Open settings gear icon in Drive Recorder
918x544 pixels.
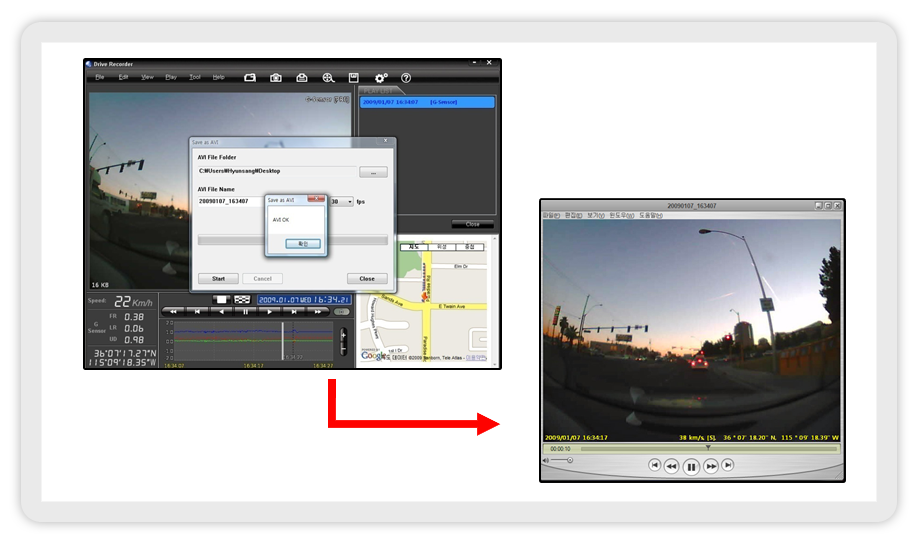pyautogui.click(x=381, y=77)
